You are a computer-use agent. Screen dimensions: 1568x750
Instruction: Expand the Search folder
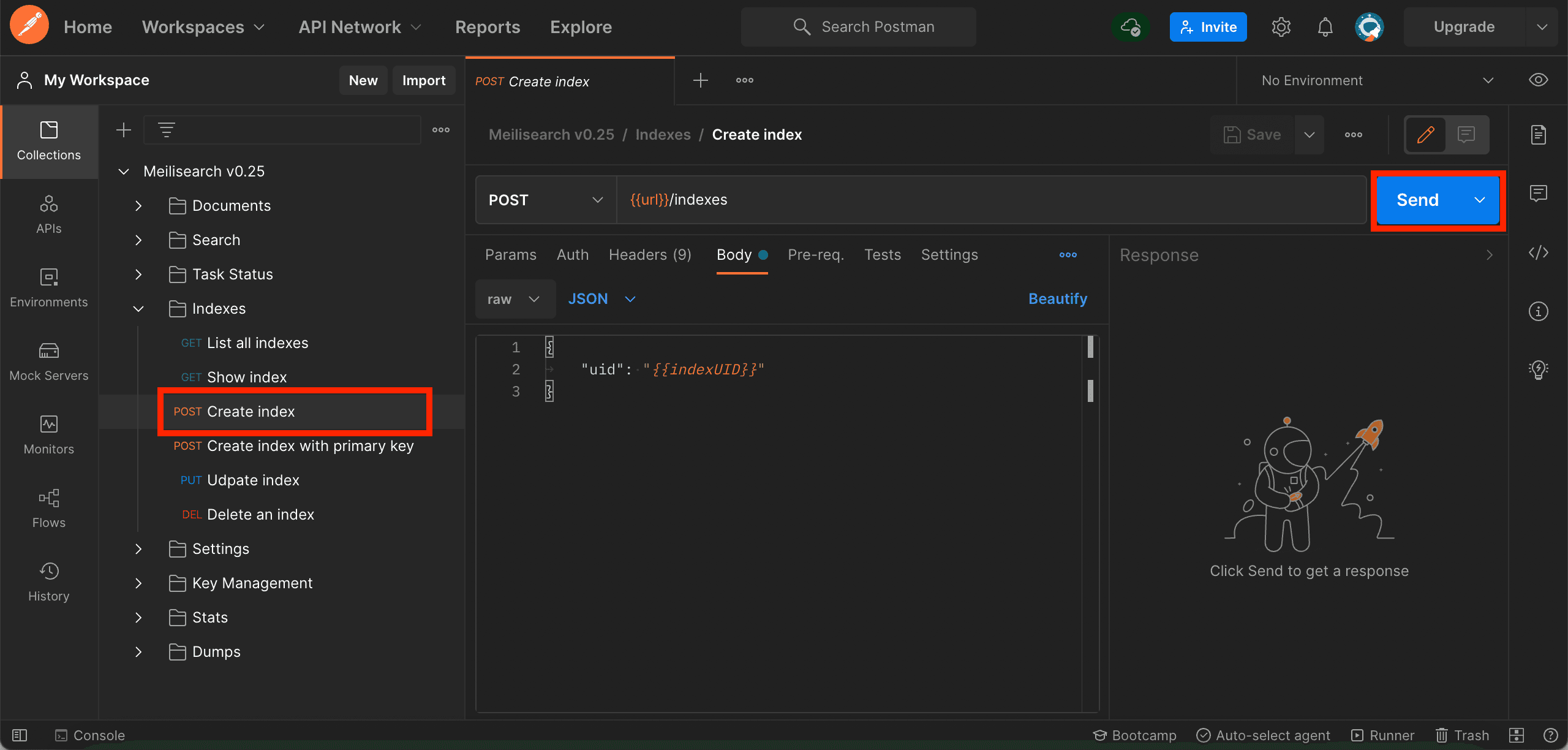tap(138, 240)
